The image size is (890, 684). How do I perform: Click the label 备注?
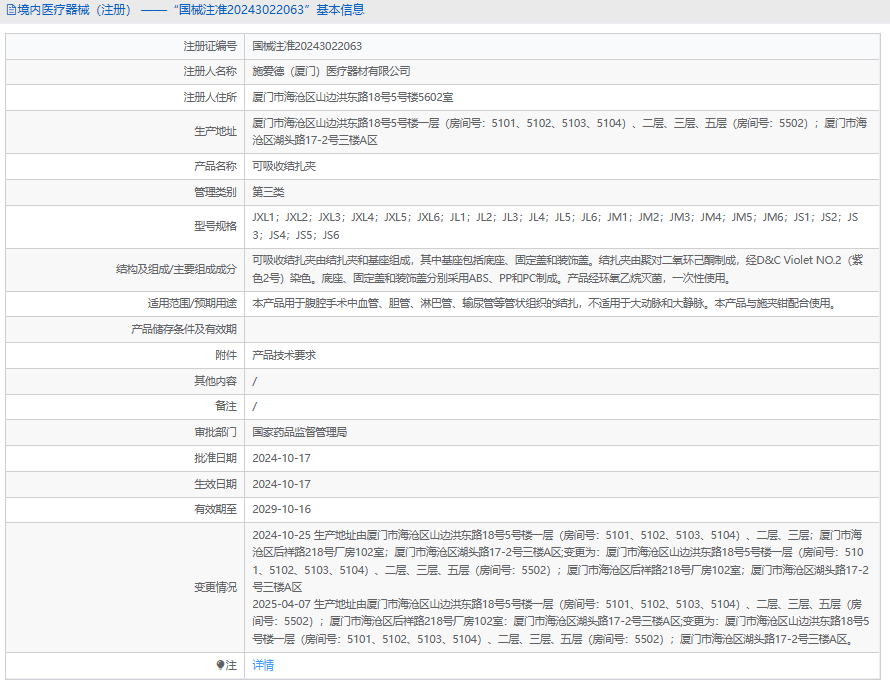pos(226,406)
